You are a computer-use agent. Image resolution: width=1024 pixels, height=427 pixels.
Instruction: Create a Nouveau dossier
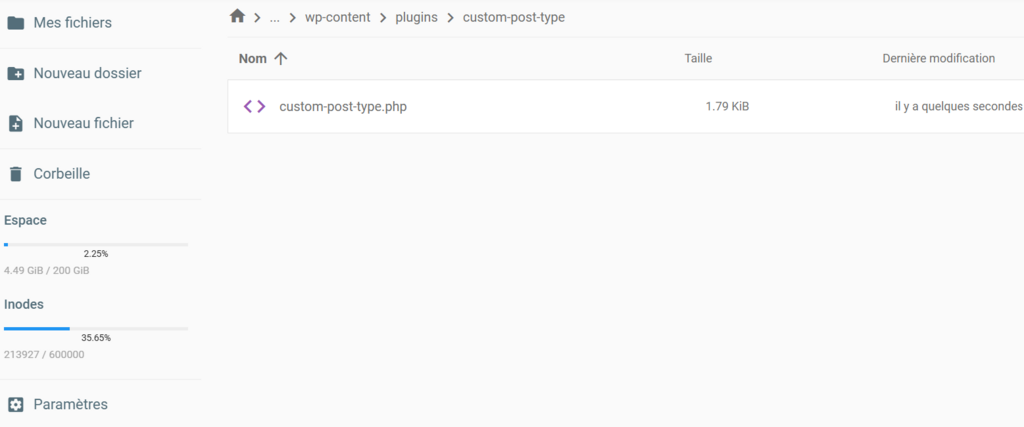coord(87,73)
